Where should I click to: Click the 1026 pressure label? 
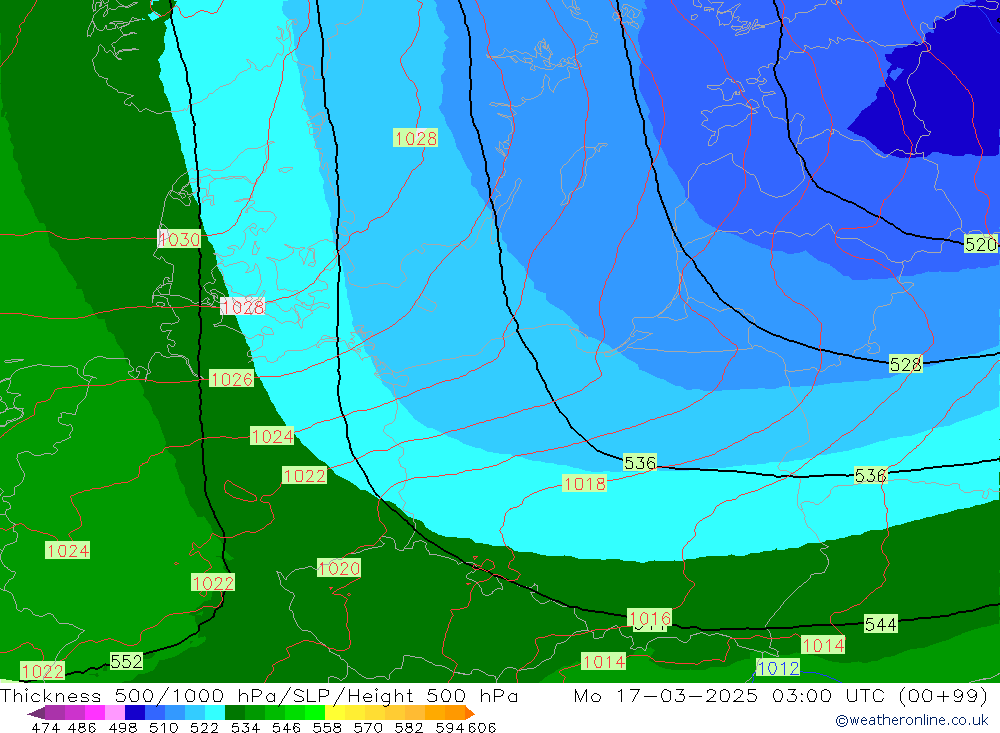[232, 379]
